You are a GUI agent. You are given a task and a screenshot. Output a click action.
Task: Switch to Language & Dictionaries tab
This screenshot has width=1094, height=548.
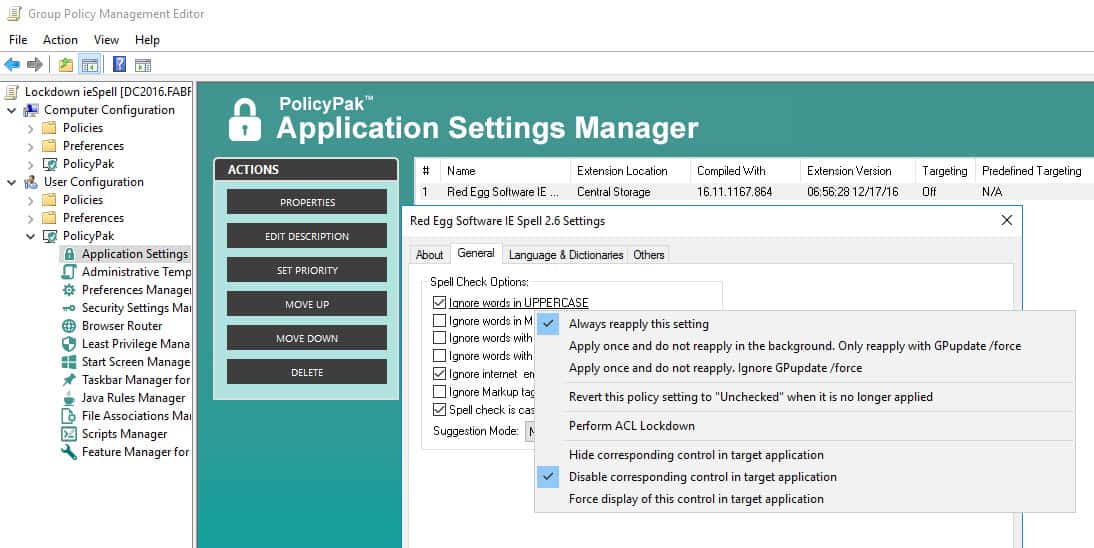[566, 255]
